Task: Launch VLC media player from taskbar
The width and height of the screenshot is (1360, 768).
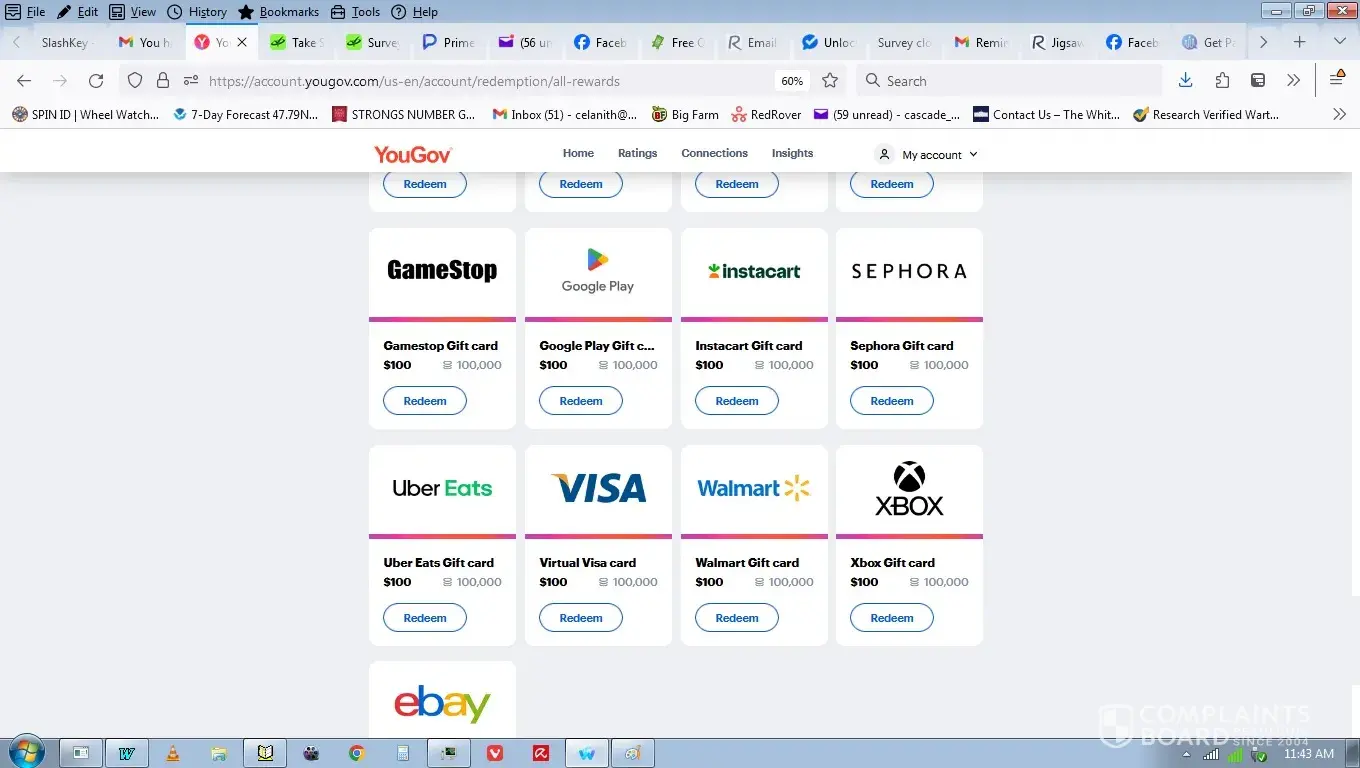Action: point(173,753)
